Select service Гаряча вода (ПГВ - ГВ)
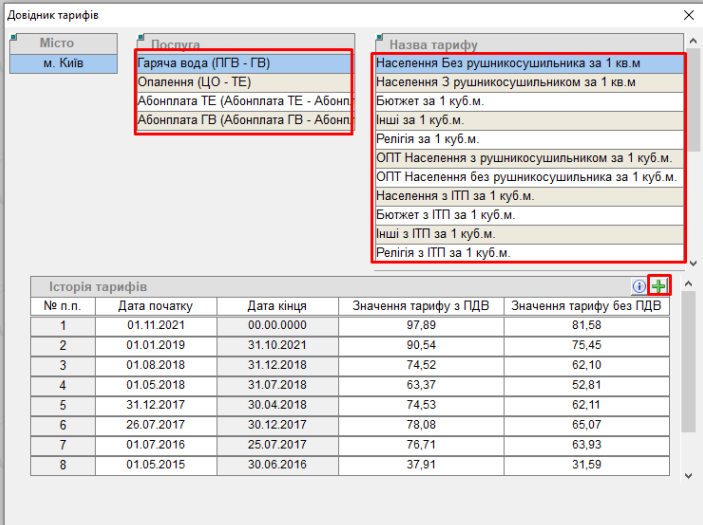703x525 pixels. [243, 63]
